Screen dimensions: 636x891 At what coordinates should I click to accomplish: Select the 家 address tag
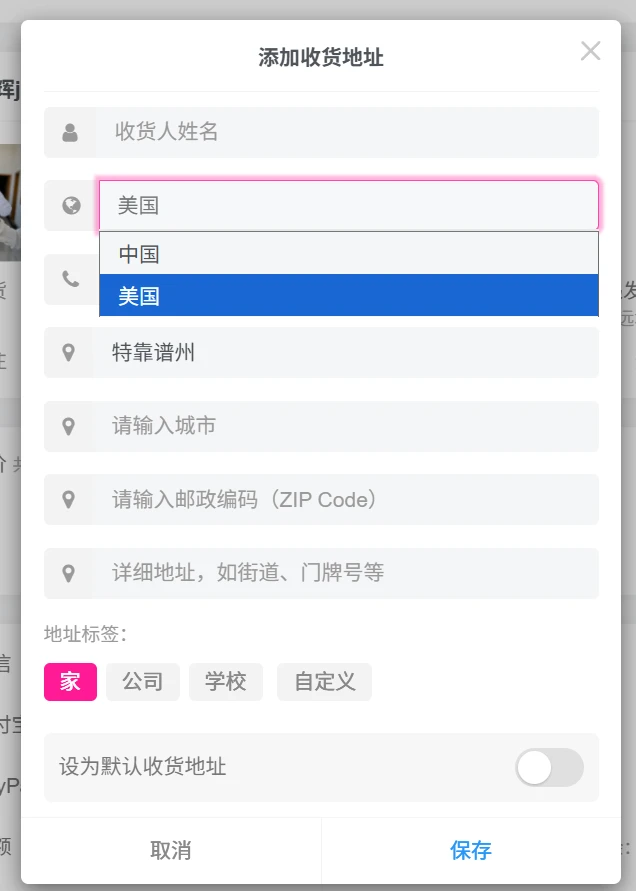69,682
